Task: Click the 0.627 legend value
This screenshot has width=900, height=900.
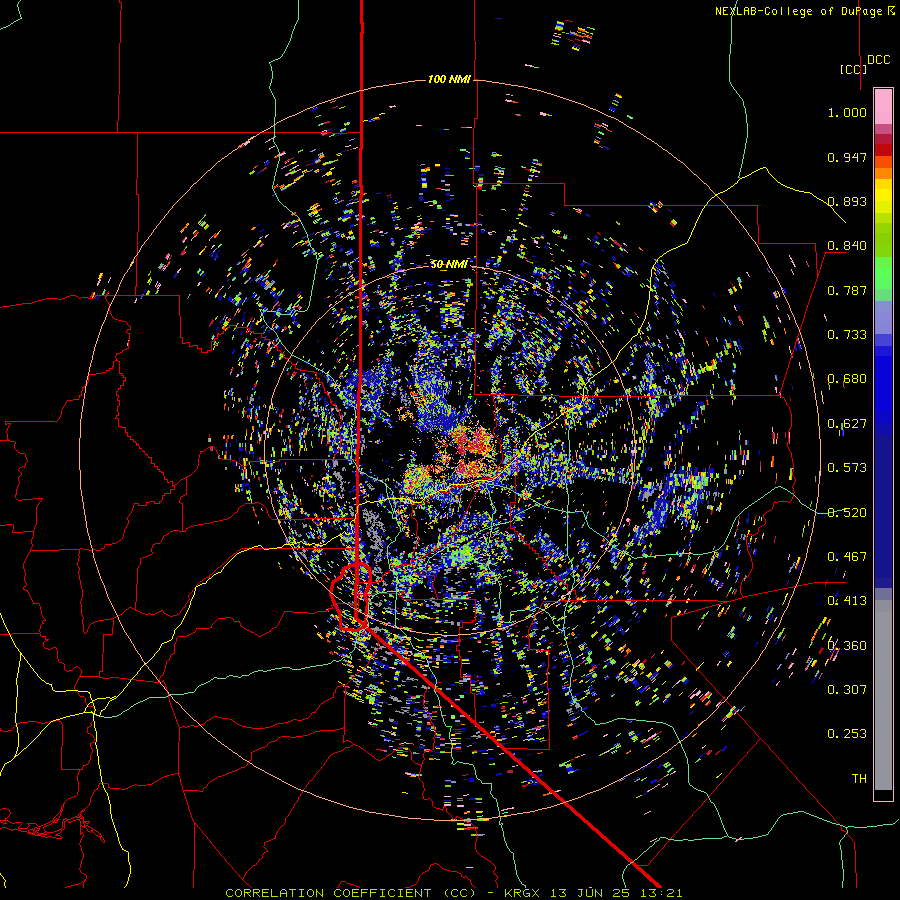Action: pos(847,424)
